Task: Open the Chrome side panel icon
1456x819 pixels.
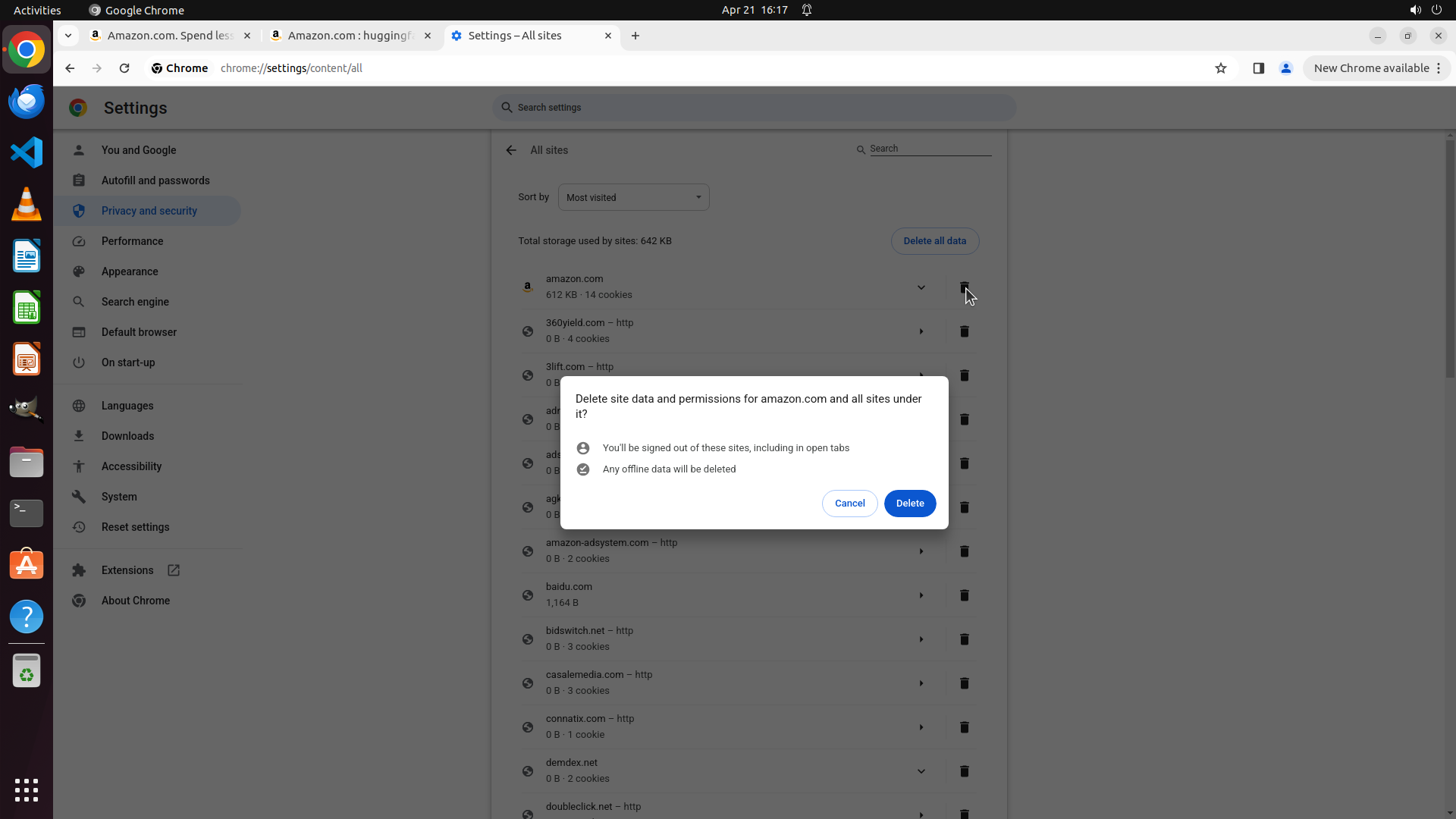Action: (1258, 68)
